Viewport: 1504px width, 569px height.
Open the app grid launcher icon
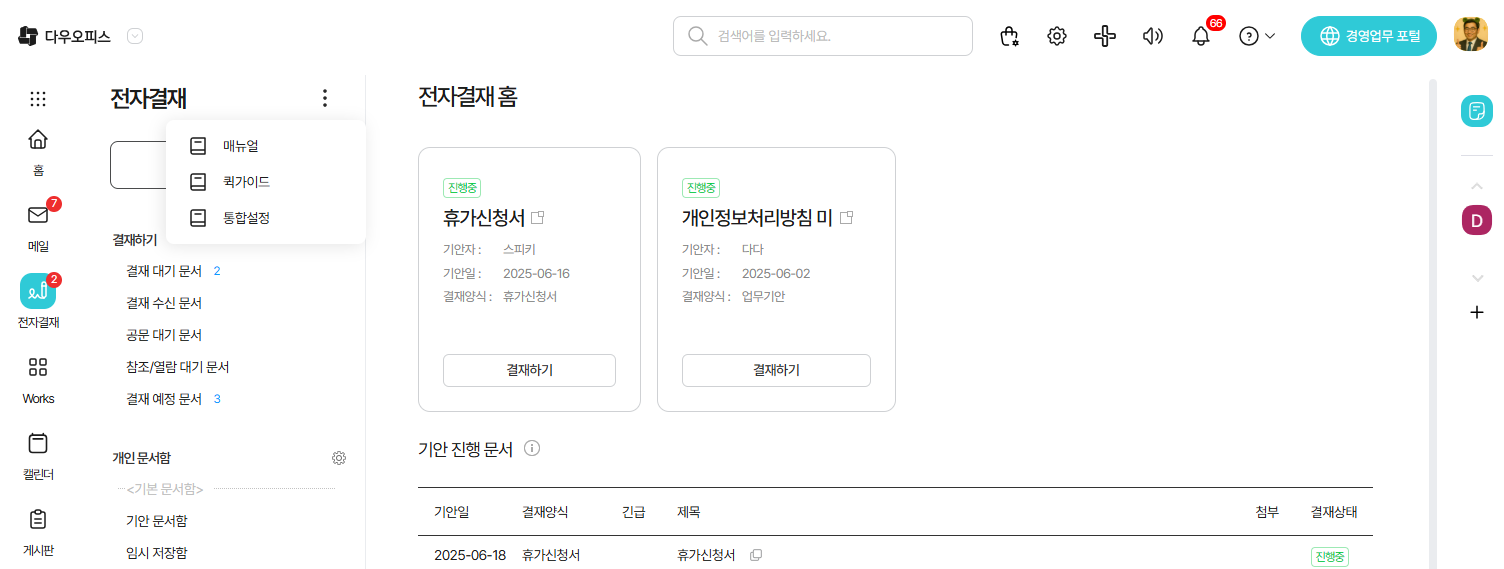pyautogui.click(x=38, y=99)
